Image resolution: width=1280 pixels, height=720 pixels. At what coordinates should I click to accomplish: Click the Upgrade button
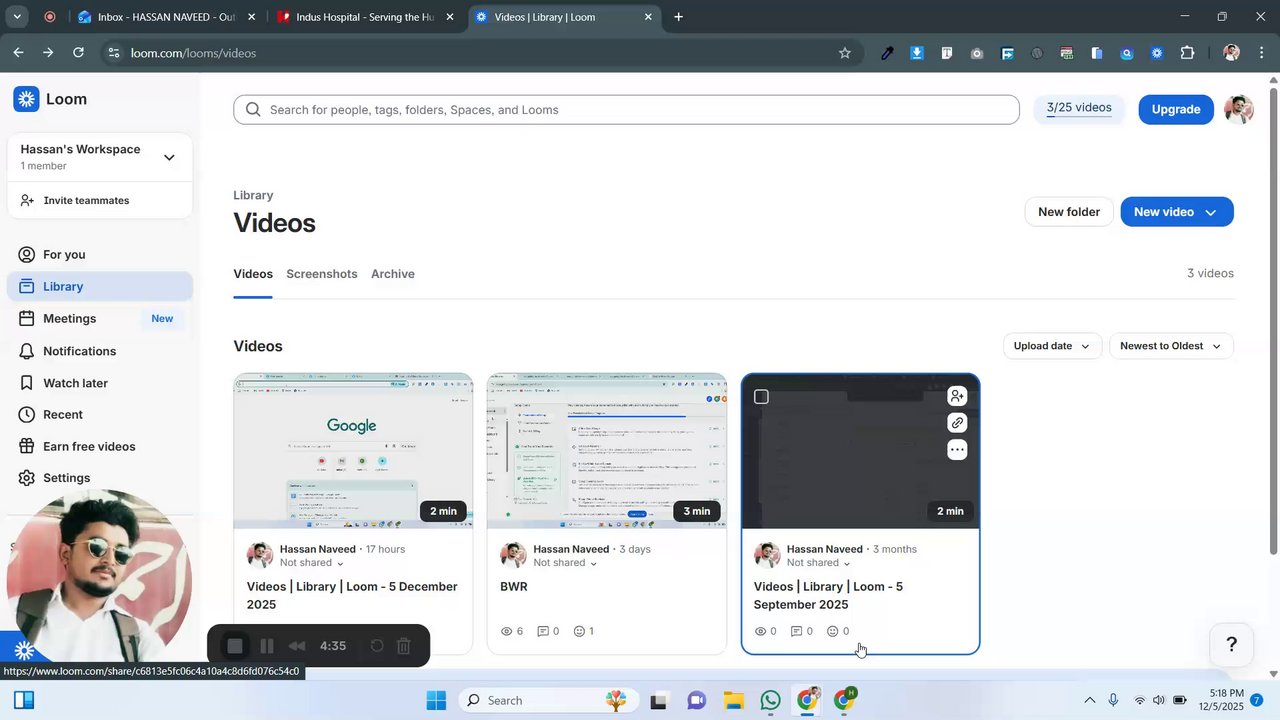click(1176, 109)
